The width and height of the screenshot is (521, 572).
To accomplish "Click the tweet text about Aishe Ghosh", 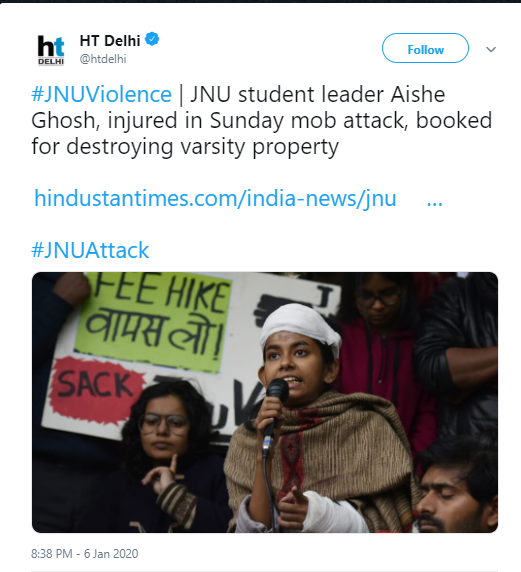I will [262, 121].
